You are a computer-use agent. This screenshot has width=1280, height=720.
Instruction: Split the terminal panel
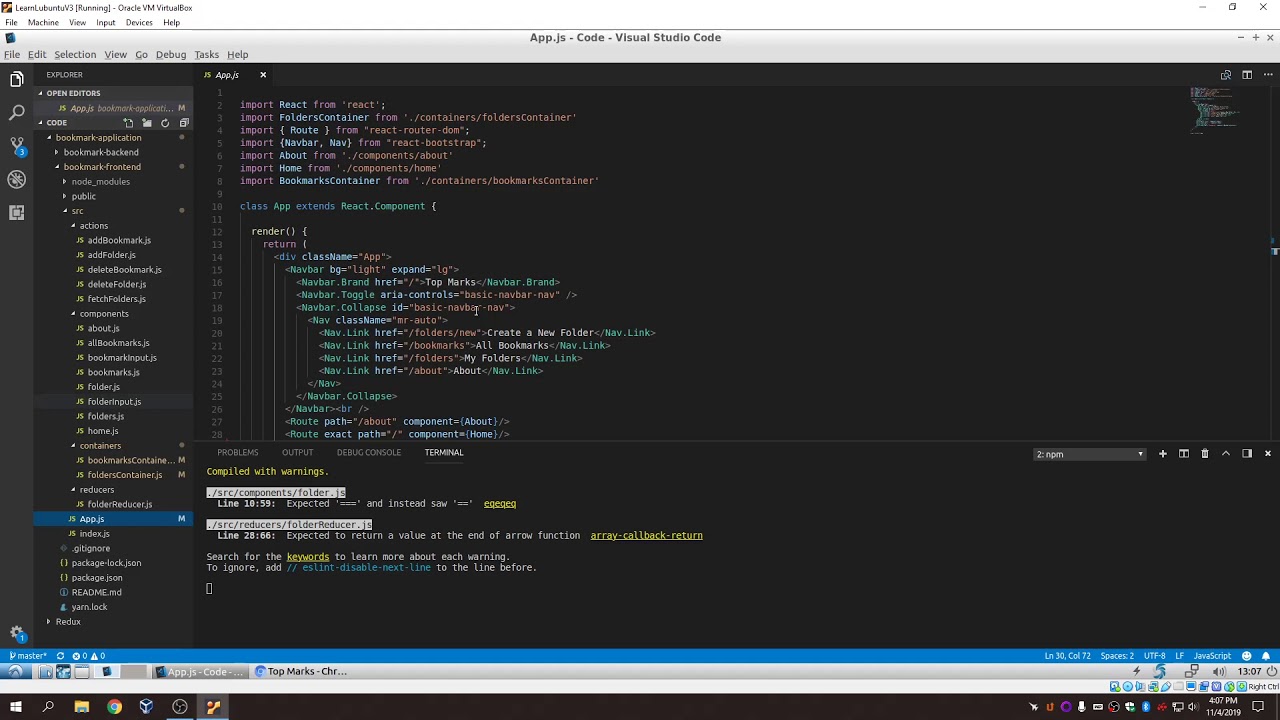click(1183, 454)
